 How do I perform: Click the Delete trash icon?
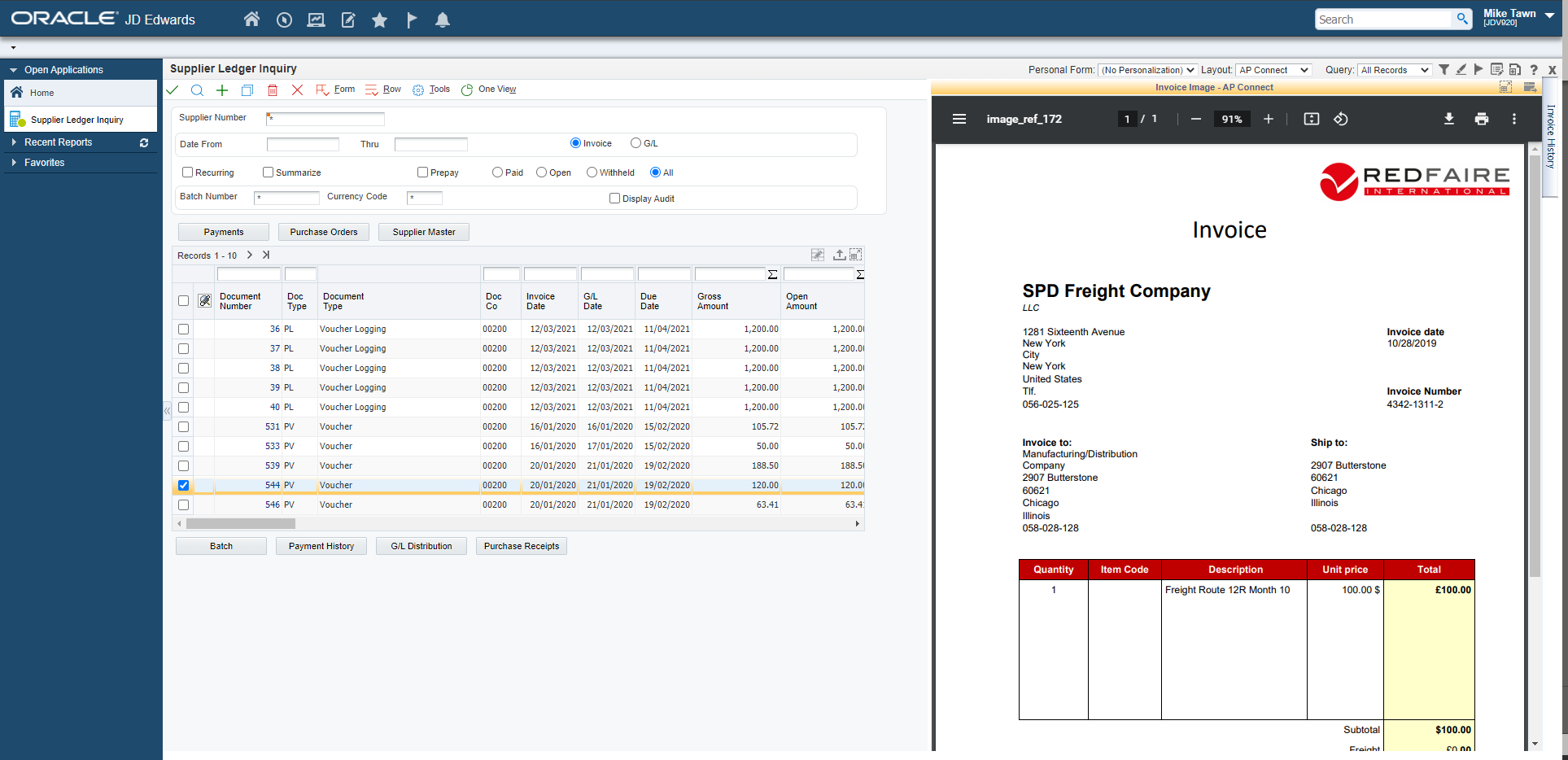[273, 90]
